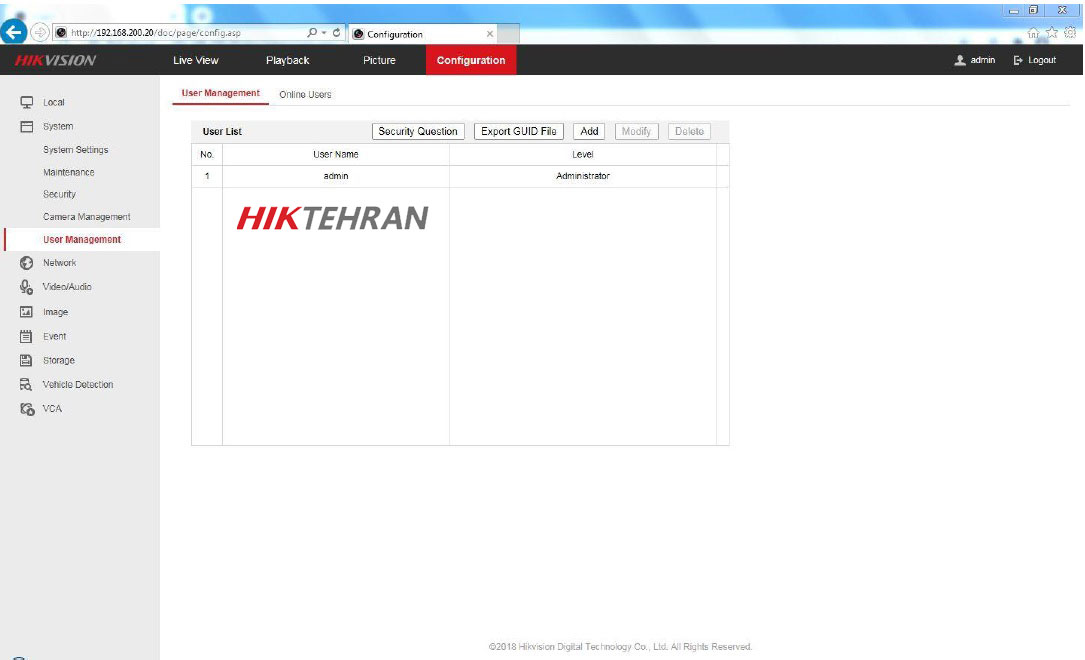Click the admin user icon

[960, 60]
